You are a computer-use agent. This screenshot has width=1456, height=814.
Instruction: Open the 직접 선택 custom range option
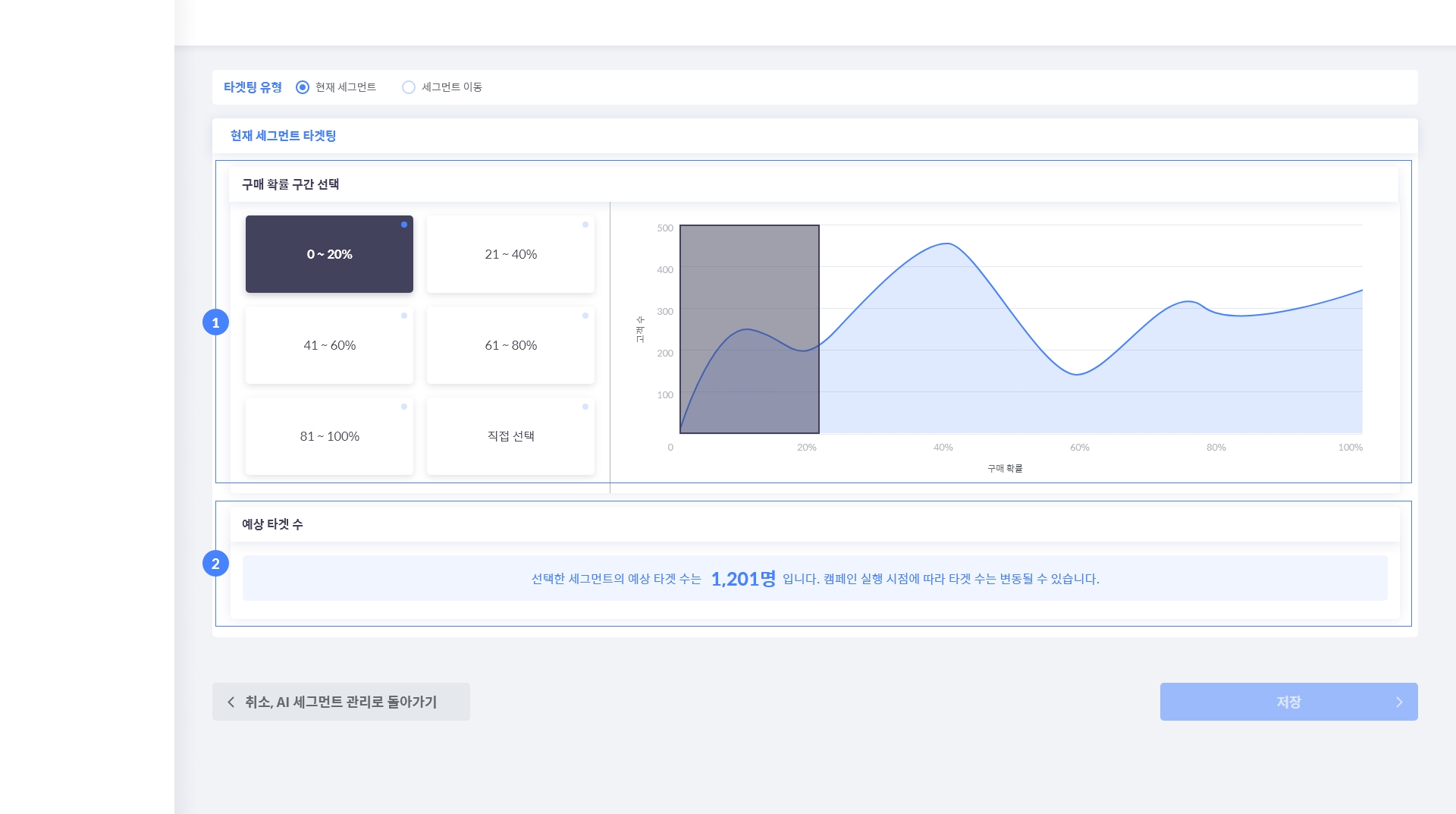[510, 436]
